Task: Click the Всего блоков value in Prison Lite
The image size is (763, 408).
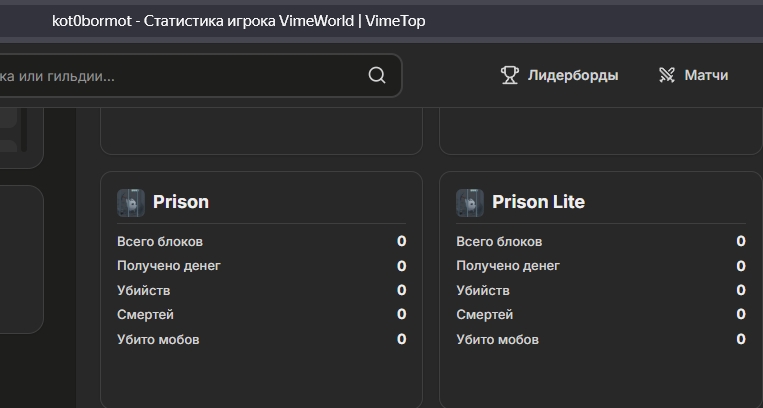Action: pos(740,241)
